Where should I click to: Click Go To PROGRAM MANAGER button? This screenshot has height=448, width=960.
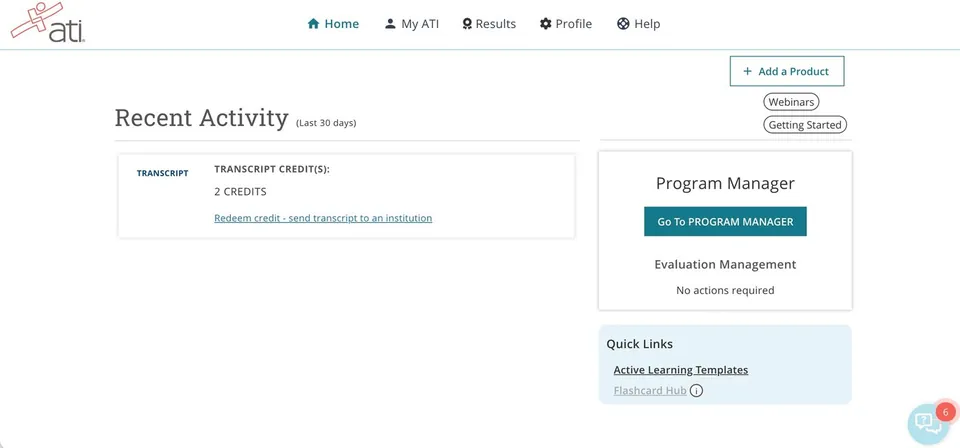pos(725,222)
